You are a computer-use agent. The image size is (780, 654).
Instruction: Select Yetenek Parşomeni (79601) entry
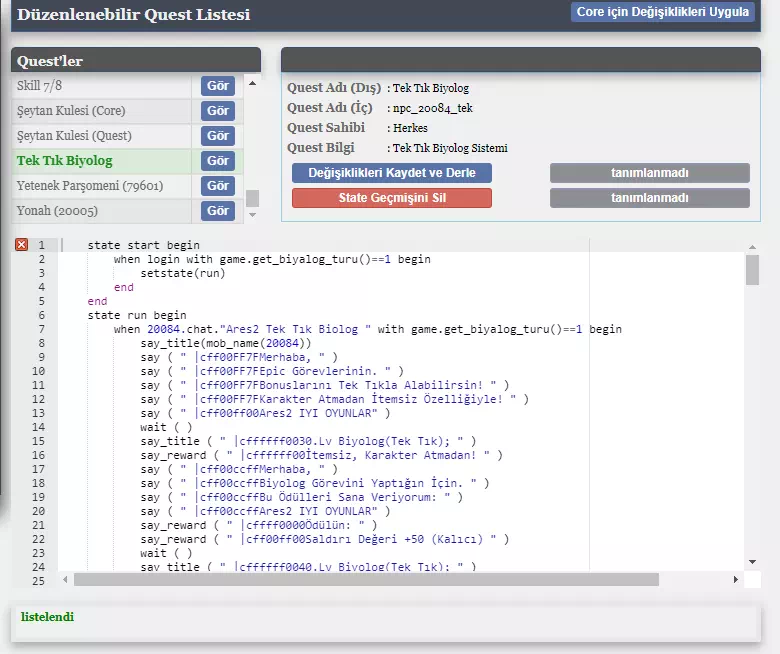pos(101,186)
